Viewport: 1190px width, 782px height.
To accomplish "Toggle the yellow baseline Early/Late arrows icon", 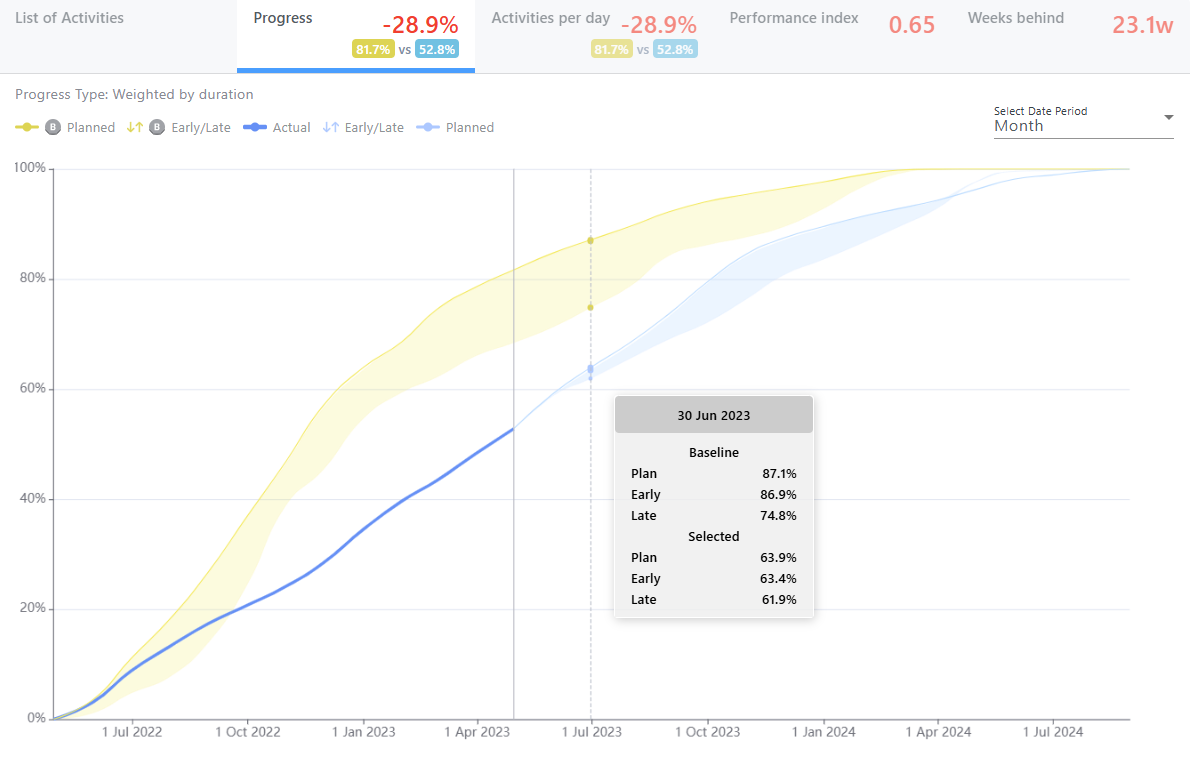I will click(133, 127).
